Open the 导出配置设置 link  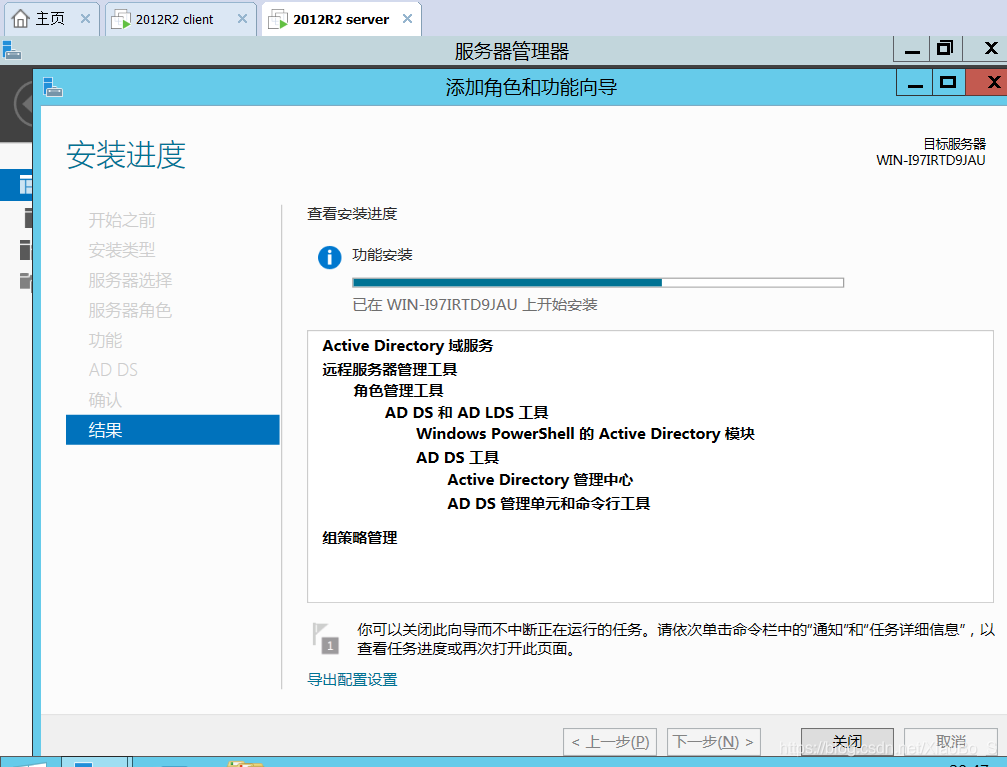point(352,679)
